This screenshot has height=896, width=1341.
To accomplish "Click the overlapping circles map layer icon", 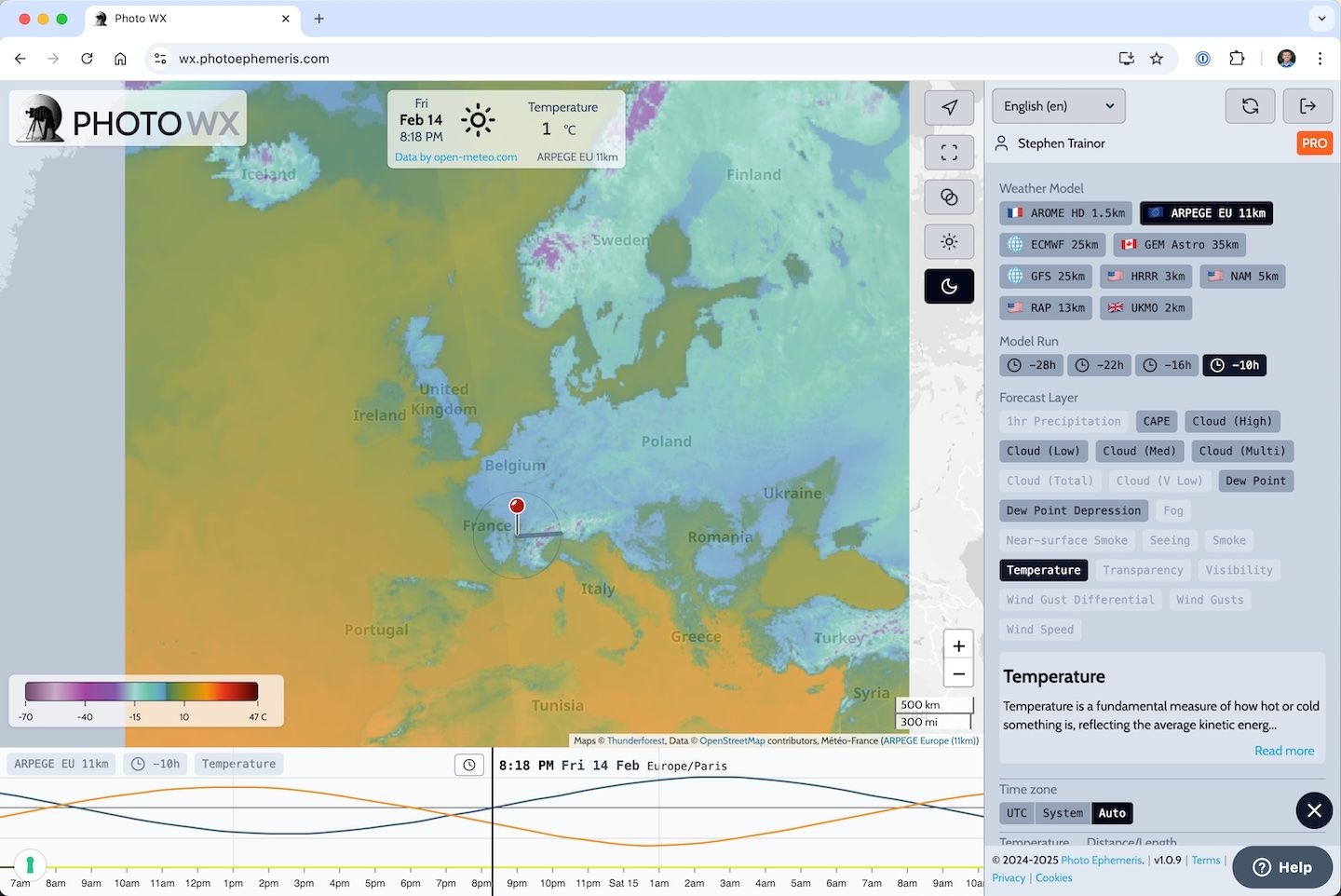I will point(949,197).
